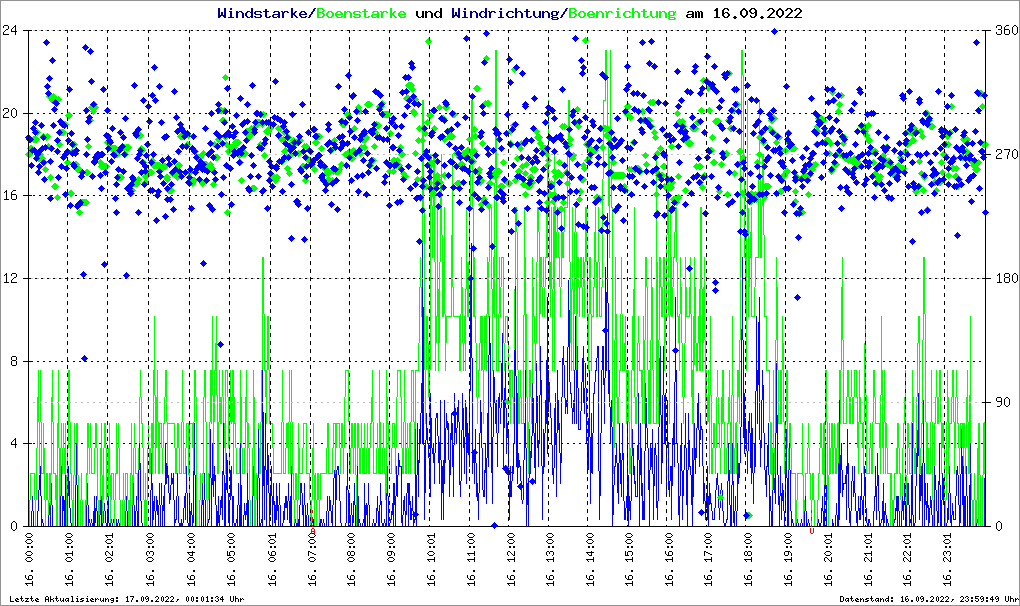Select the 07:00 time label on x-axis
Image resolution: width=1020 pixels, height=606 pixels.
coord(311,560)
